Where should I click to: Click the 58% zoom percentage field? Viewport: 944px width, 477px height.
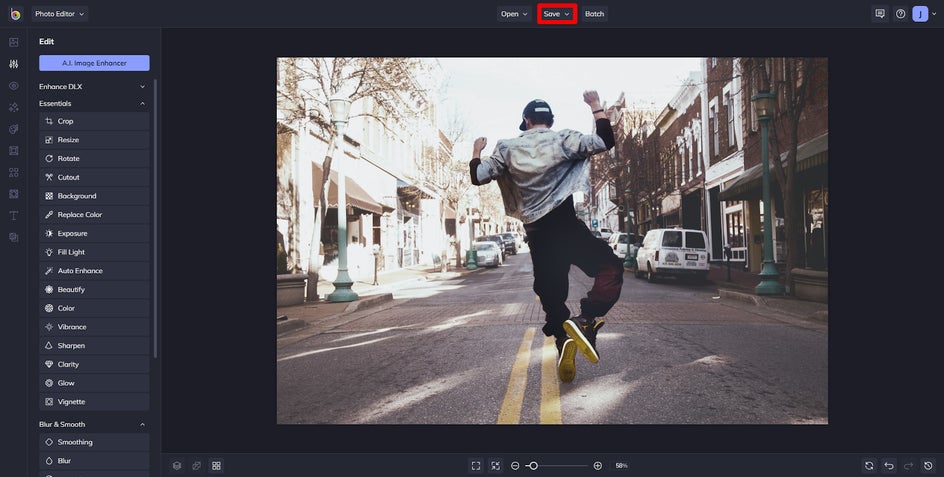[x=621, y=466]
